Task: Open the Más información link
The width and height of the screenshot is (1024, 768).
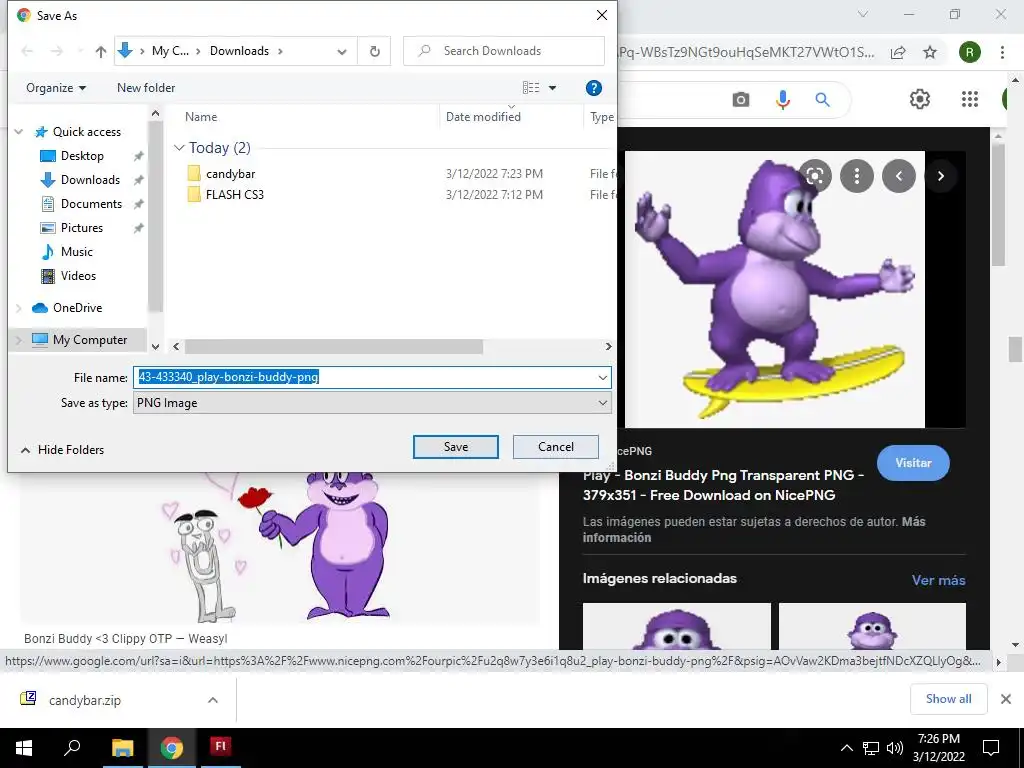Action: coord(754,530)
